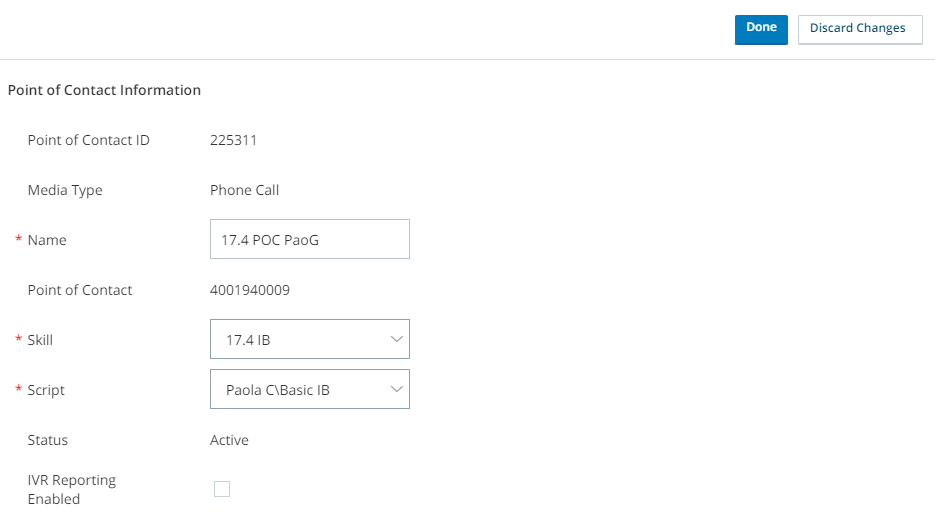The height and width of the screenshot is (521, 935).
Task: Click the Phone Call media type value
Action: tap(244, 190)
